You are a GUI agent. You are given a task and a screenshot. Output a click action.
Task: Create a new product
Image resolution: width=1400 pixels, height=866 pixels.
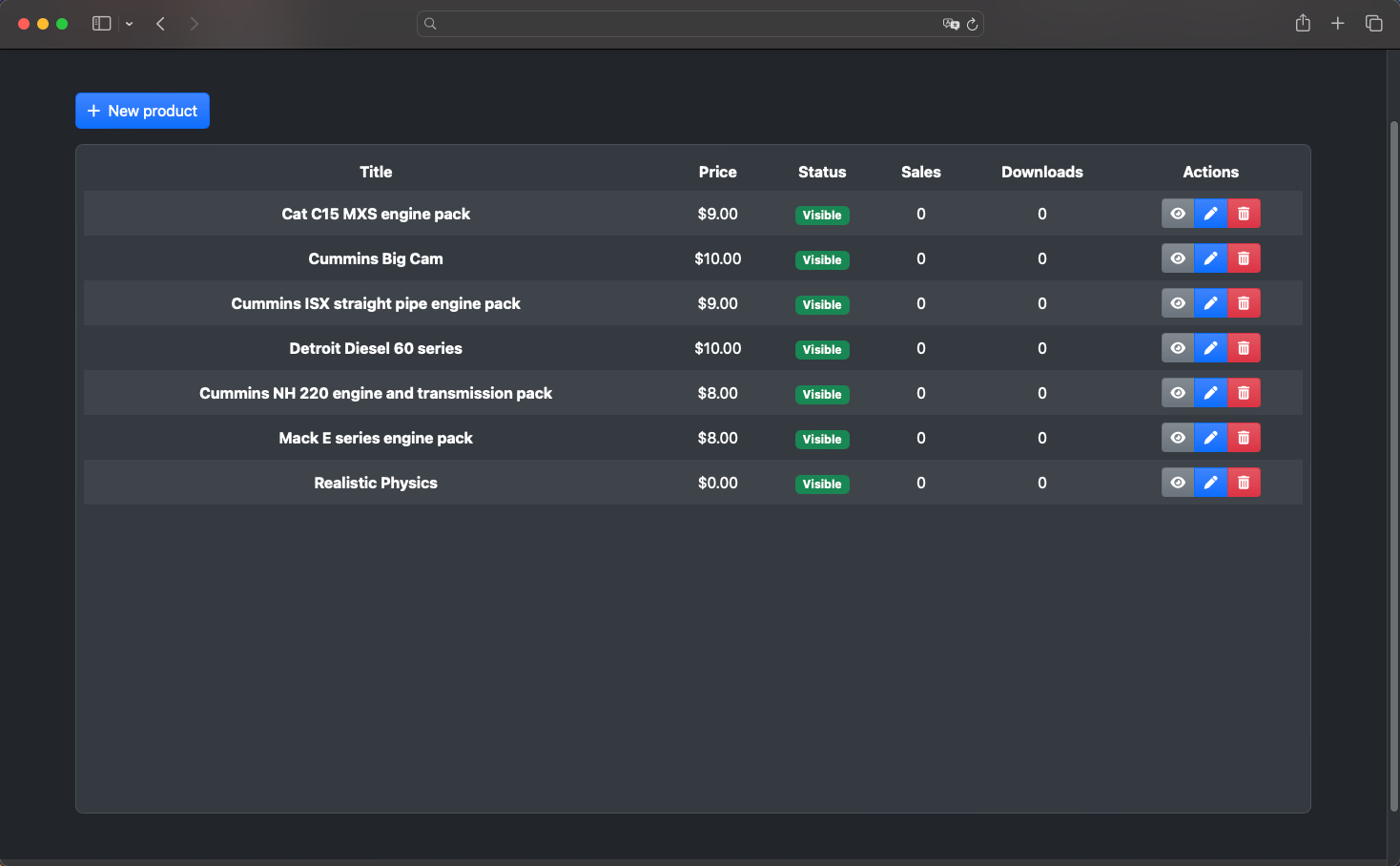(x=142, y=111)
